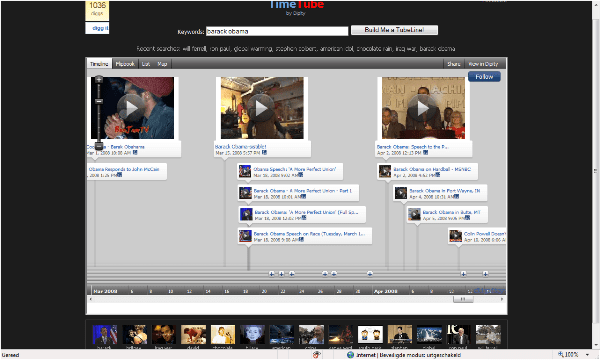The height and width of the screenshot is (360, 600).
Task: Switch to the Flipbook tab
Action: tap(125, 64)
